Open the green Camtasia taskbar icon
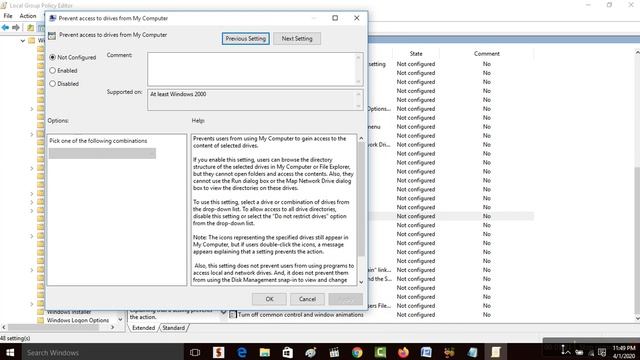This screenshot has width=640, height=360. (380, 352)
